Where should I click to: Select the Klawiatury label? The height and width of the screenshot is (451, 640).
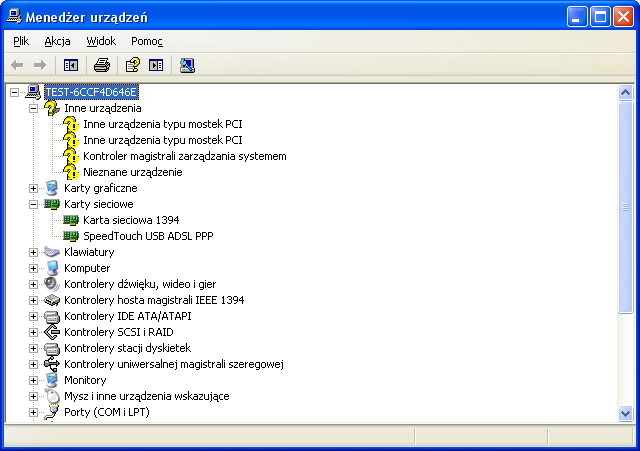coord(89,252)
